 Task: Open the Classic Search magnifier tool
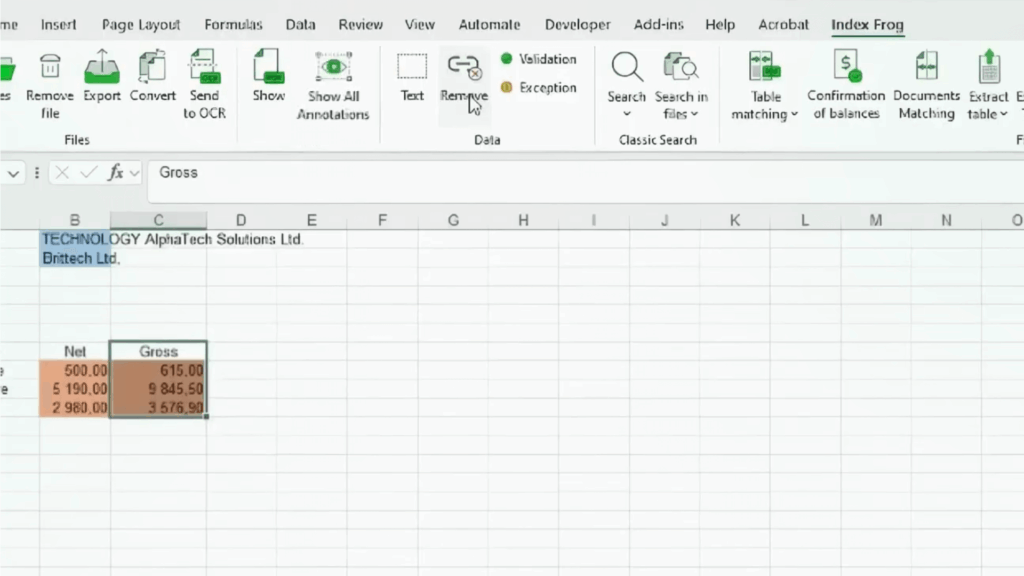coord(627,67)
